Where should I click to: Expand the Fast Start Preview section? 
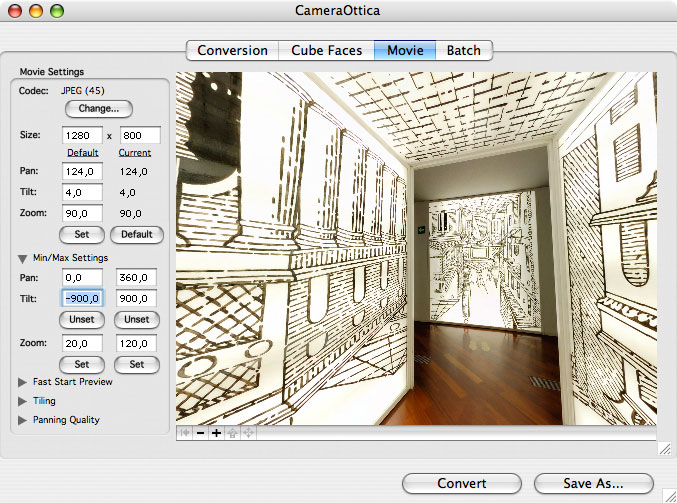(x=22, y=382)
